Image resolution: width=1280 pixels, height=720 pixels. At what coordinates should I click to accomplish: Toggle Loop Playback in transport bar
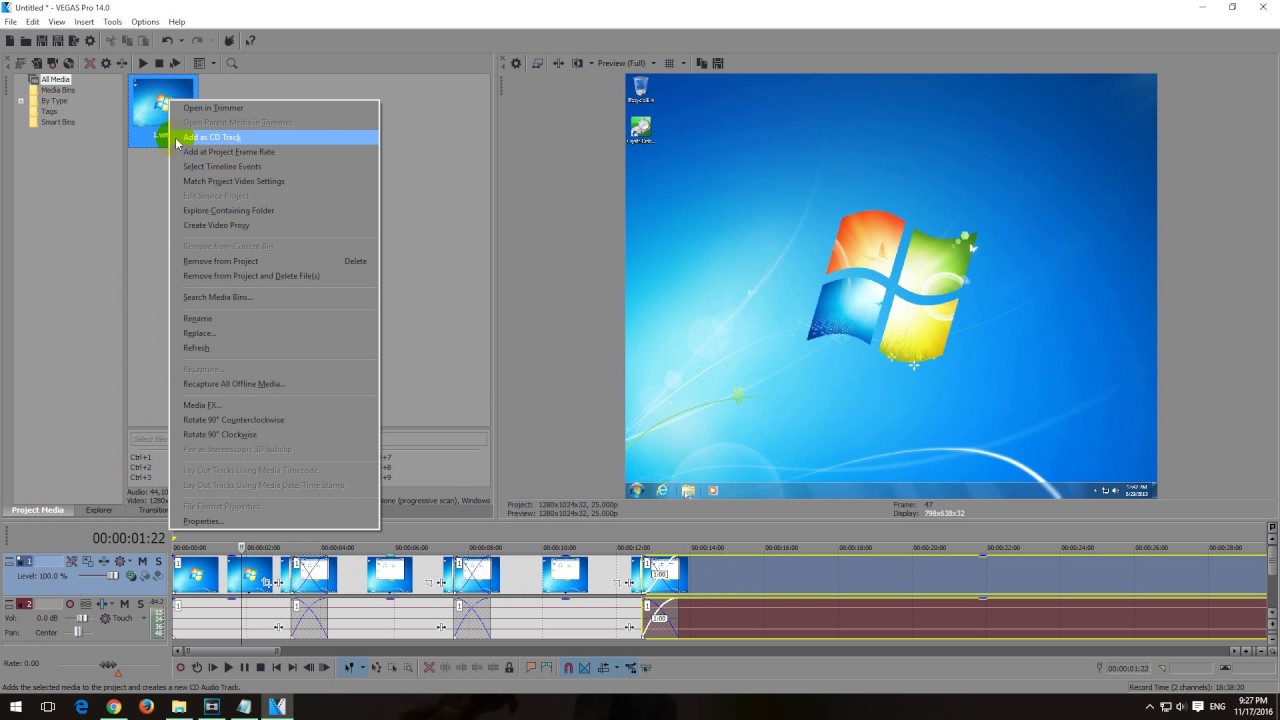point(197,667)
